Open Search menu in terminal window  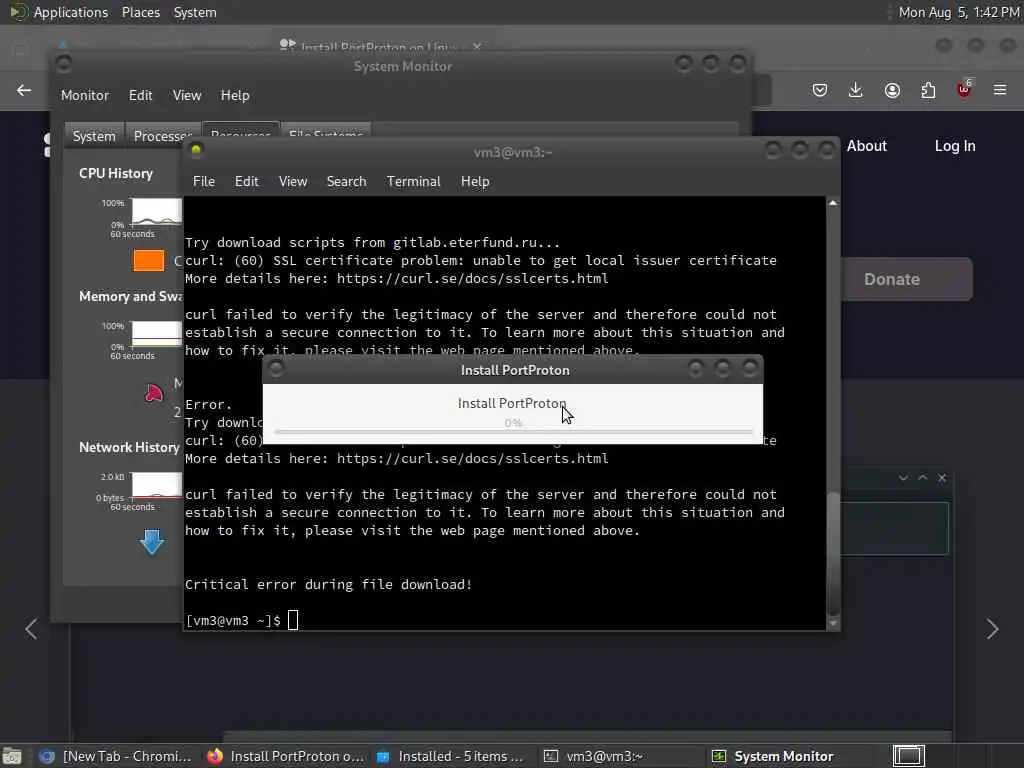click(347, 182)
